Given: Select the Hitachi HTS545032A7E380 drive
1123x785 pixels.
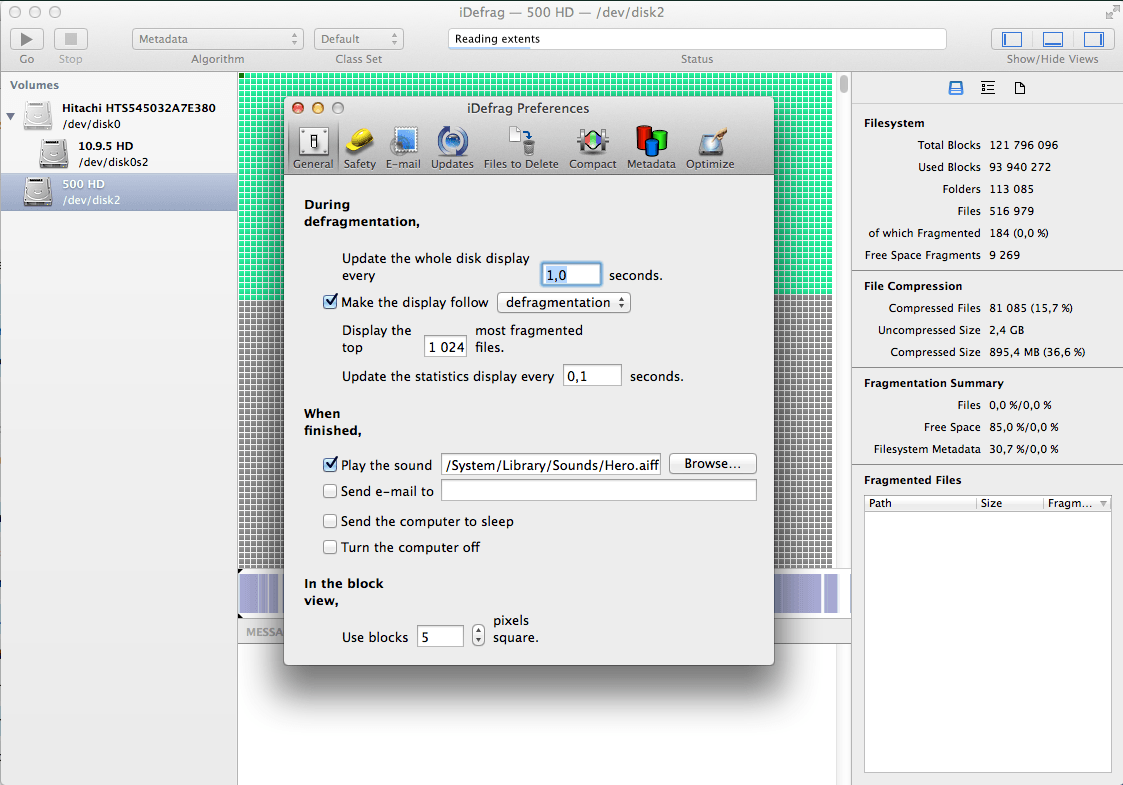Looking at the screenshot, I should pyautogui.click(x=119, y=115).
